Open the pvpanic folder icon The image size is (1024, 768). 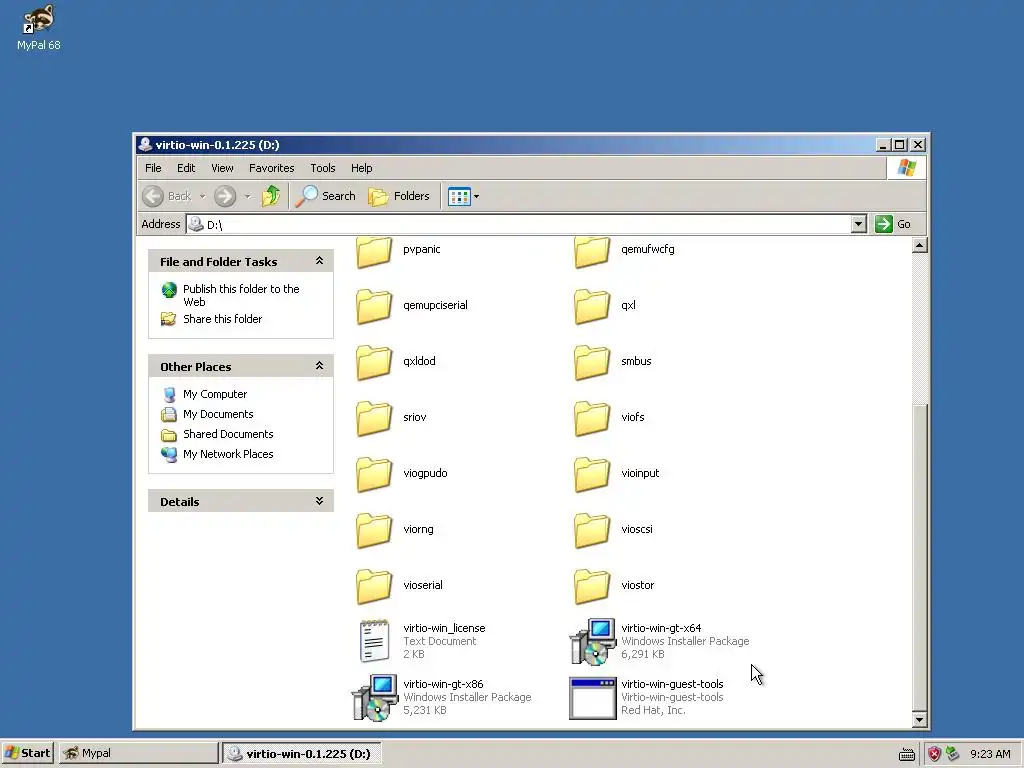coord(374,252)
